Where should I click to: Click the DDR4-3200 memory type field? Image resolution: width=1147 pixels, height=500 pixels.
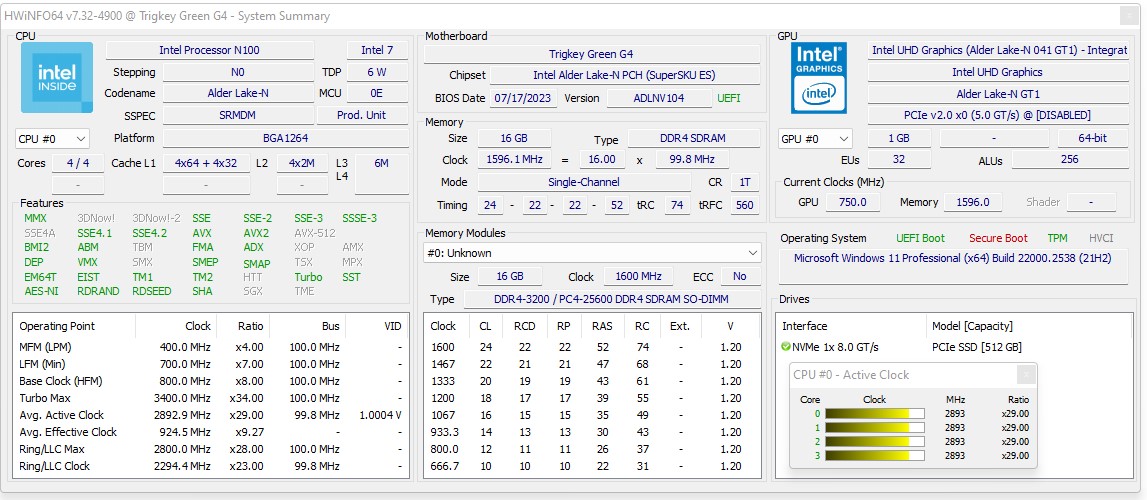click(611, 299)
